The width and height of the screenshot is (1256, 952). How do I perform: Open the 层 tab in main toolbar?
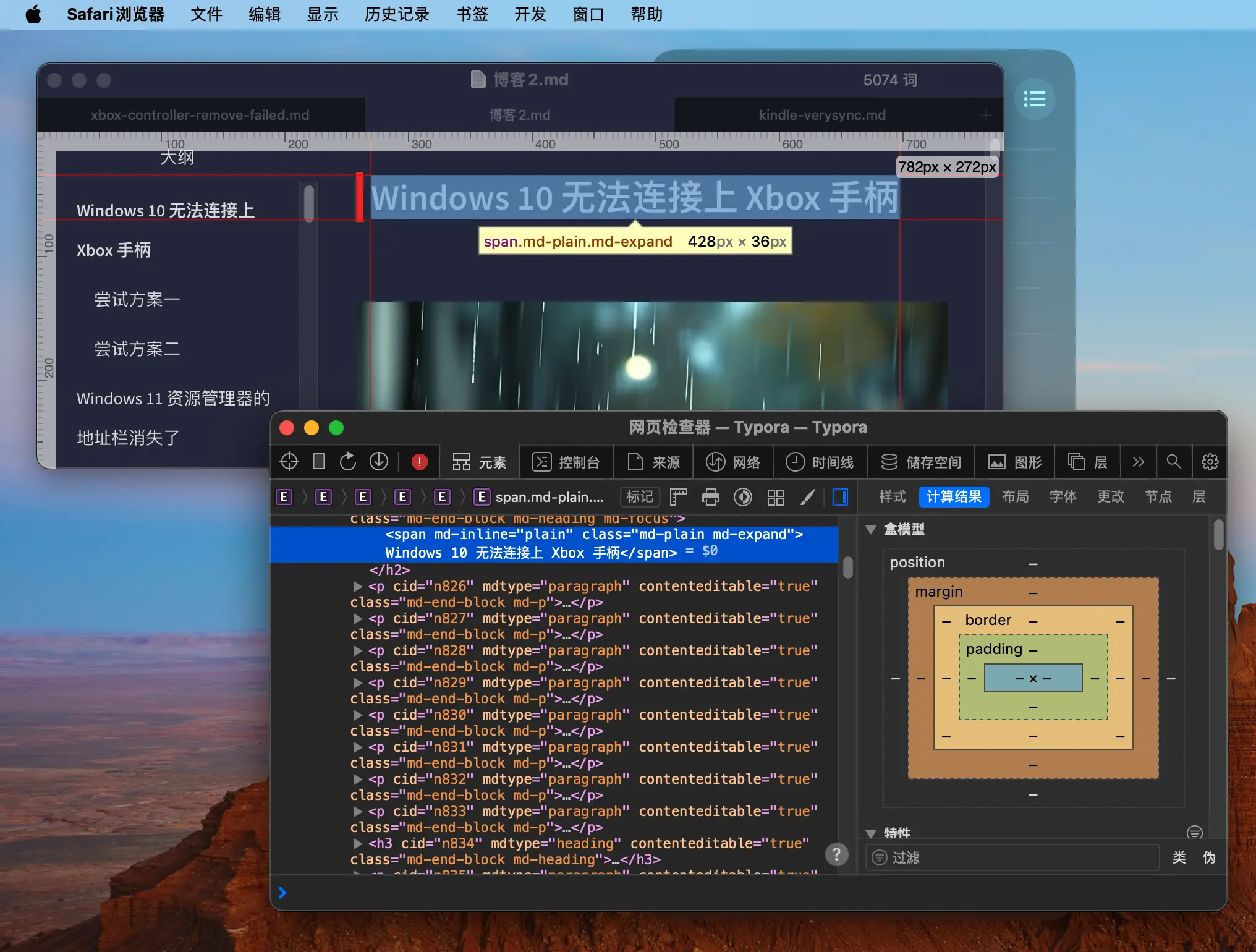(1088, 462)
